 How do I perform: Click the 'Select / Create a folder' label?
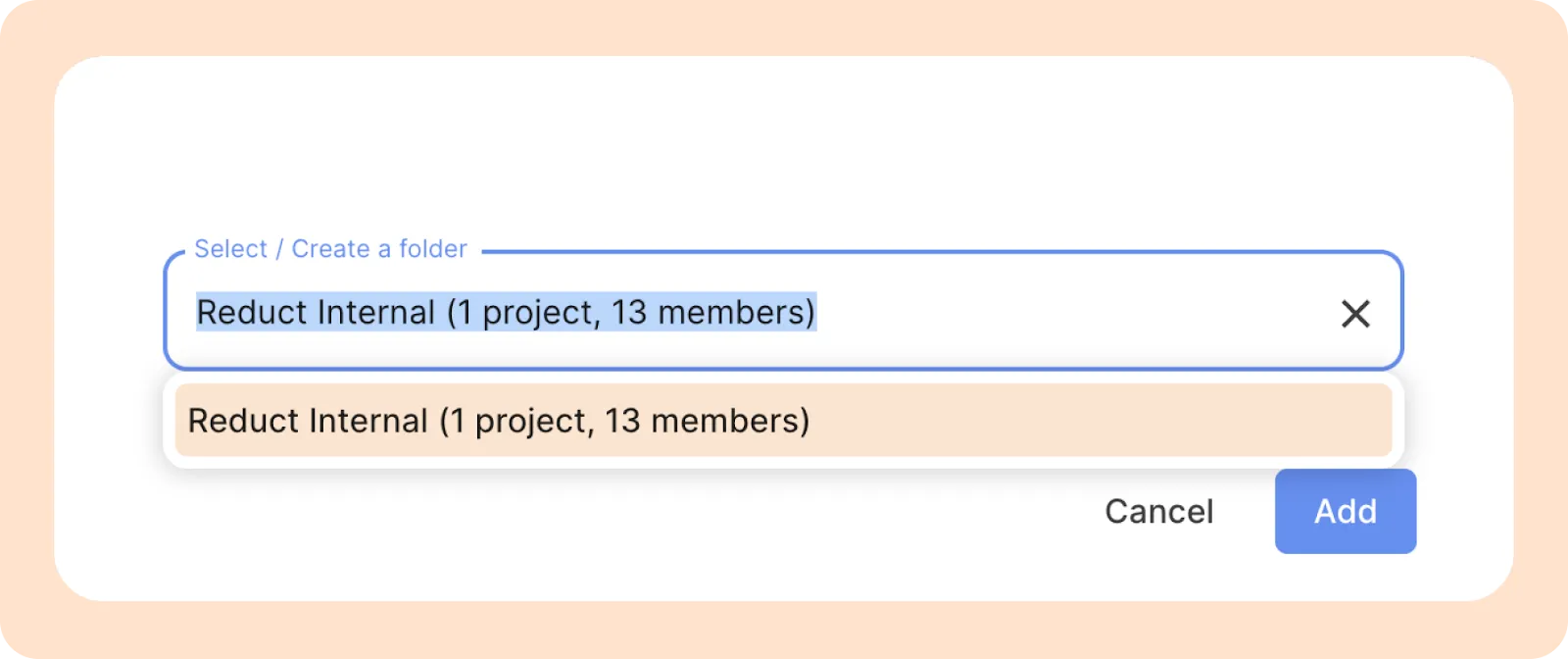click(330, 249)
